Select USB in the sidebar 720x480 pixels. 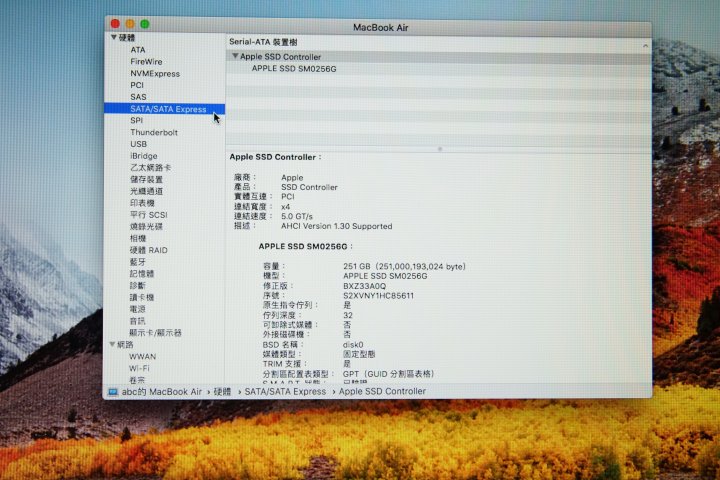(x=138, y=144)
